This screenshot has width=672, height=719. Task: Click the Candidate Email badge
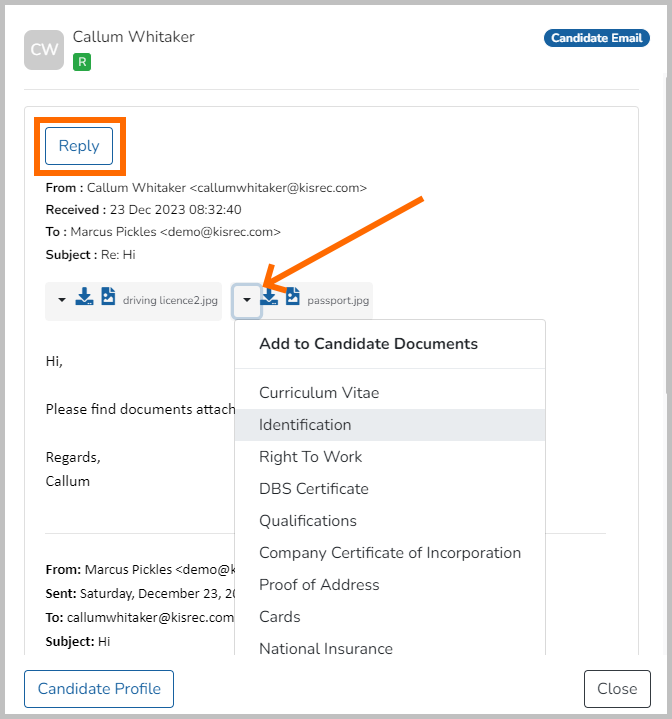596,38
